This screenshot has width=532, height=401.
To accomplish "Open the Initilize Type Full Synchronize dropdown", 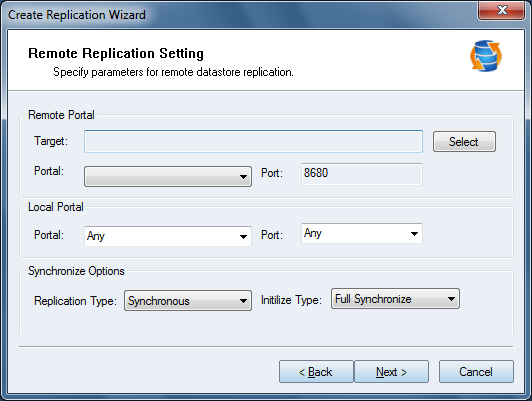I will tap(395, 299).
